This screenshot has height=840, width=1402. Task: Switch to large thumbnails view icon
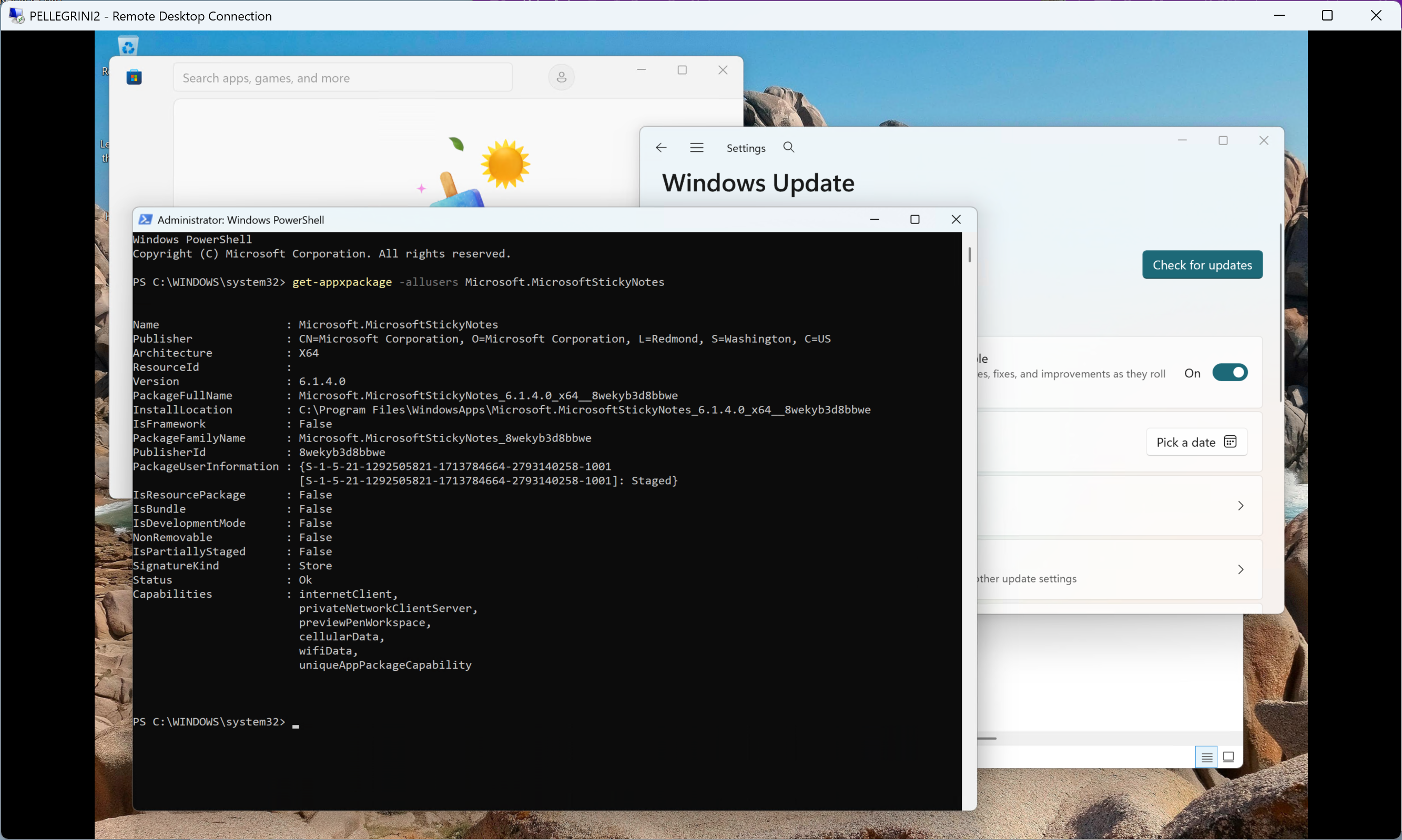click(x=1228, y=757)
